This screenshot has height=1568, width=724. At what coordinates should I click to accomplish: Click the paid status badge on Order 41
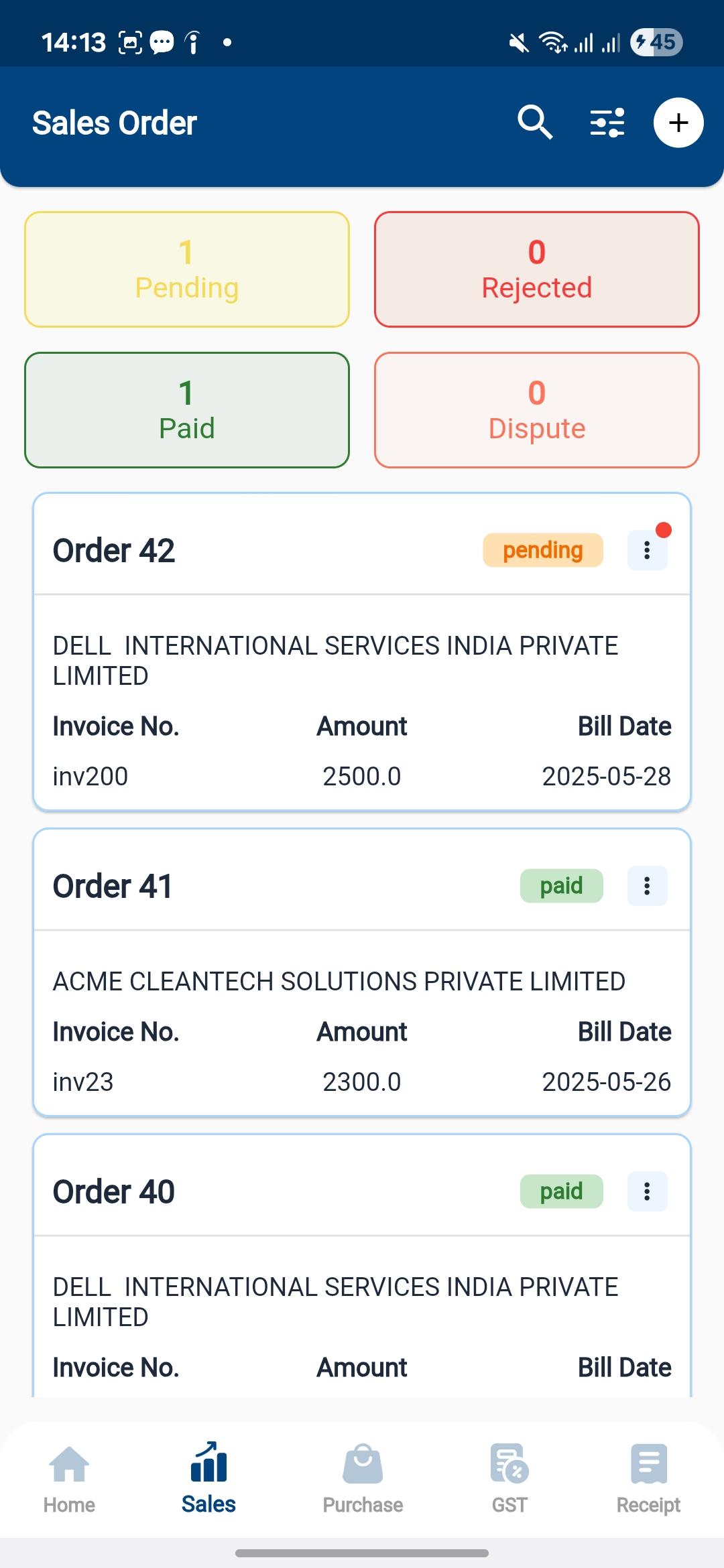tap(562, 886)
